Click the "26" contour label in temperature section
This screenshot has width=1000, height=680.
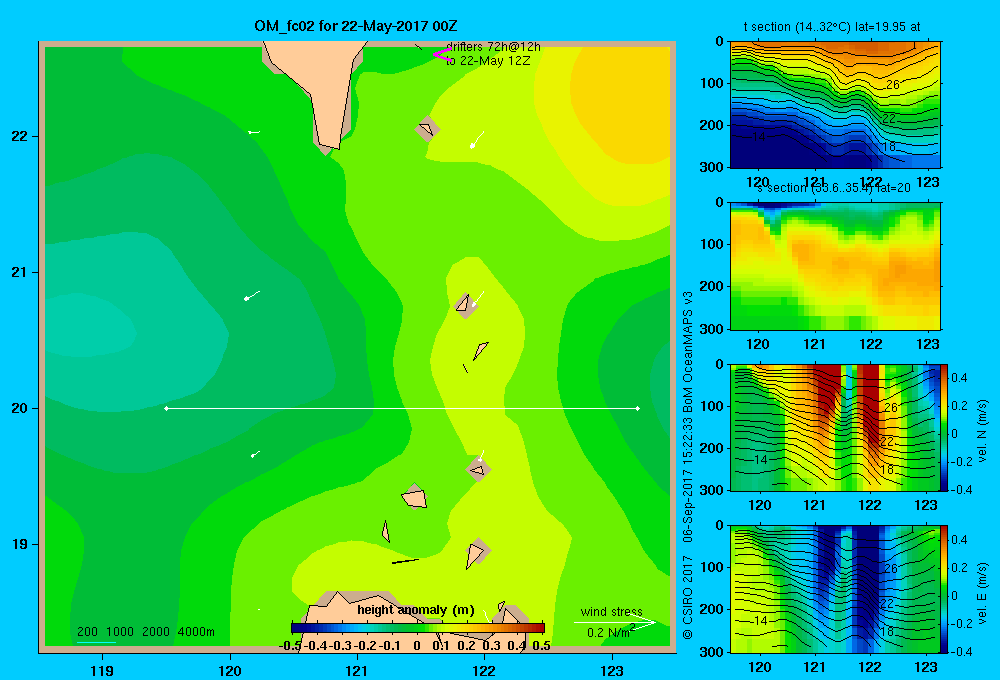tap(892, 84)
